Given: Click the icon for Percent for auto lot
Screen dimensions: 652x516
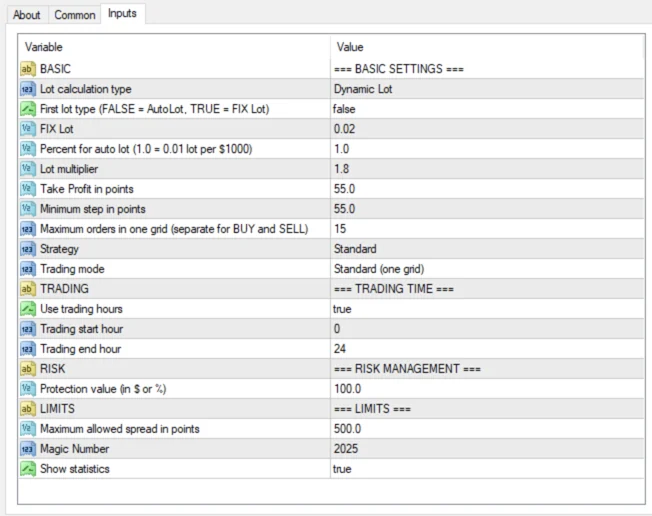Looking at the screenshot, I should [x=27, y=149].
